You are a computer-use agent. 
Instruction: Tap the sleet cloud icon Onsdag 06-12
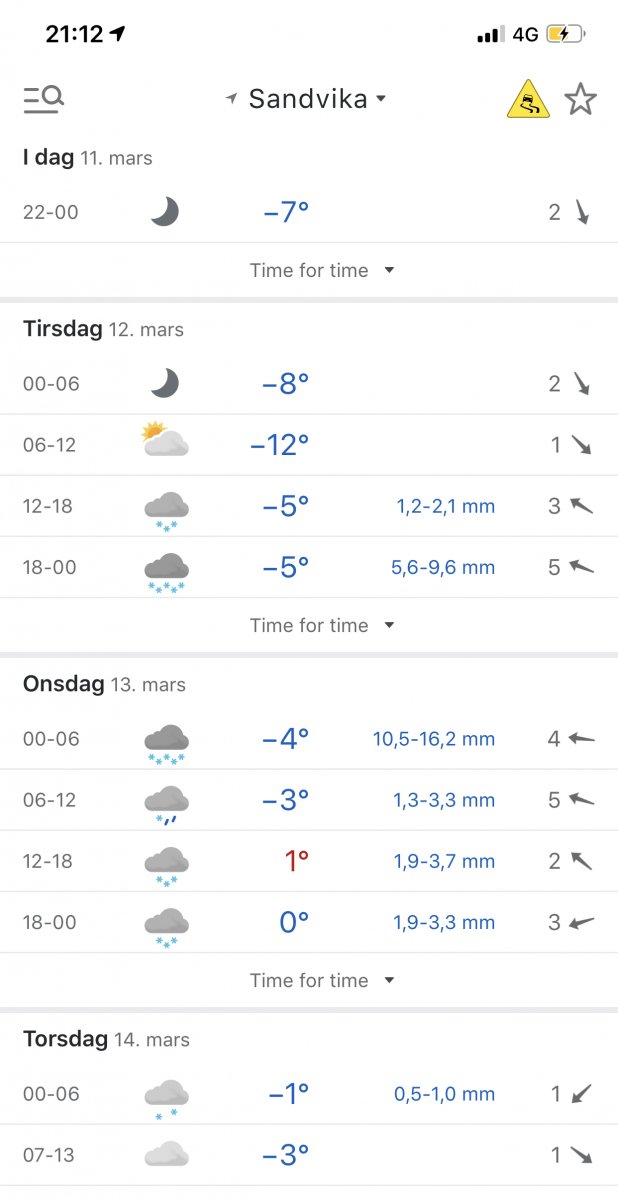166,804
